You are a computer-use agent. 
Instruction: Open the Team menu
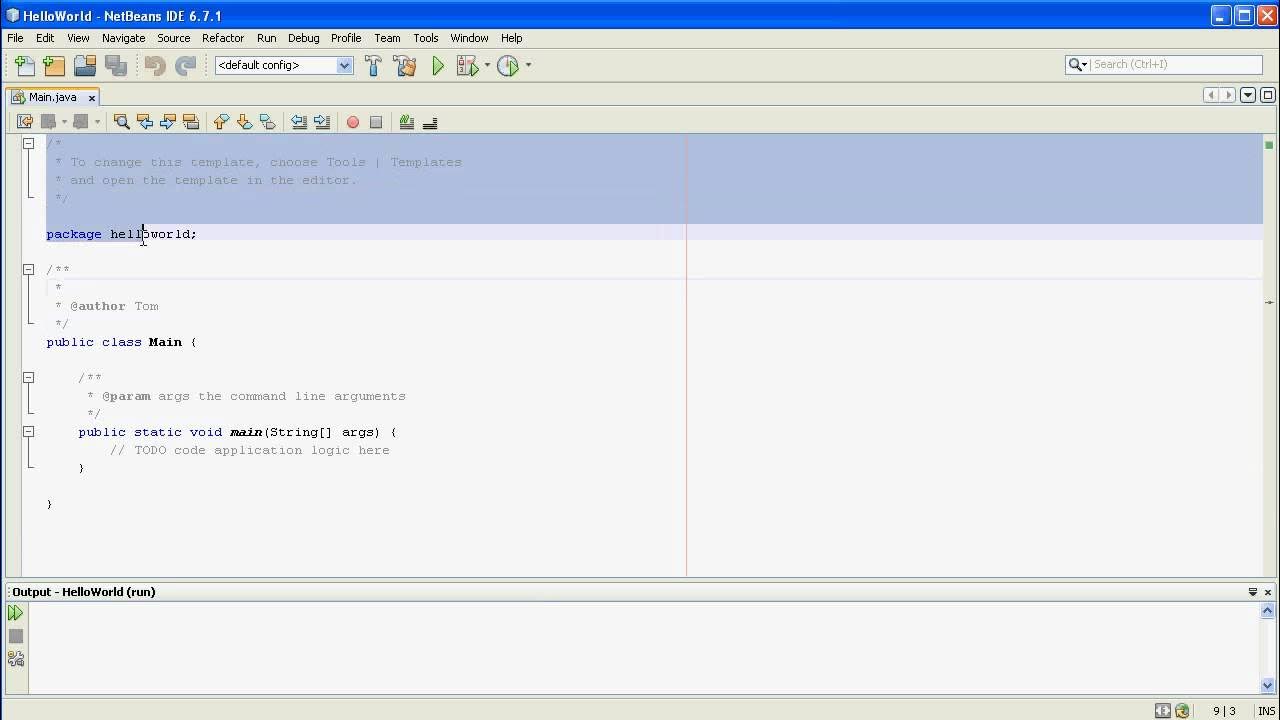[387, 38]
